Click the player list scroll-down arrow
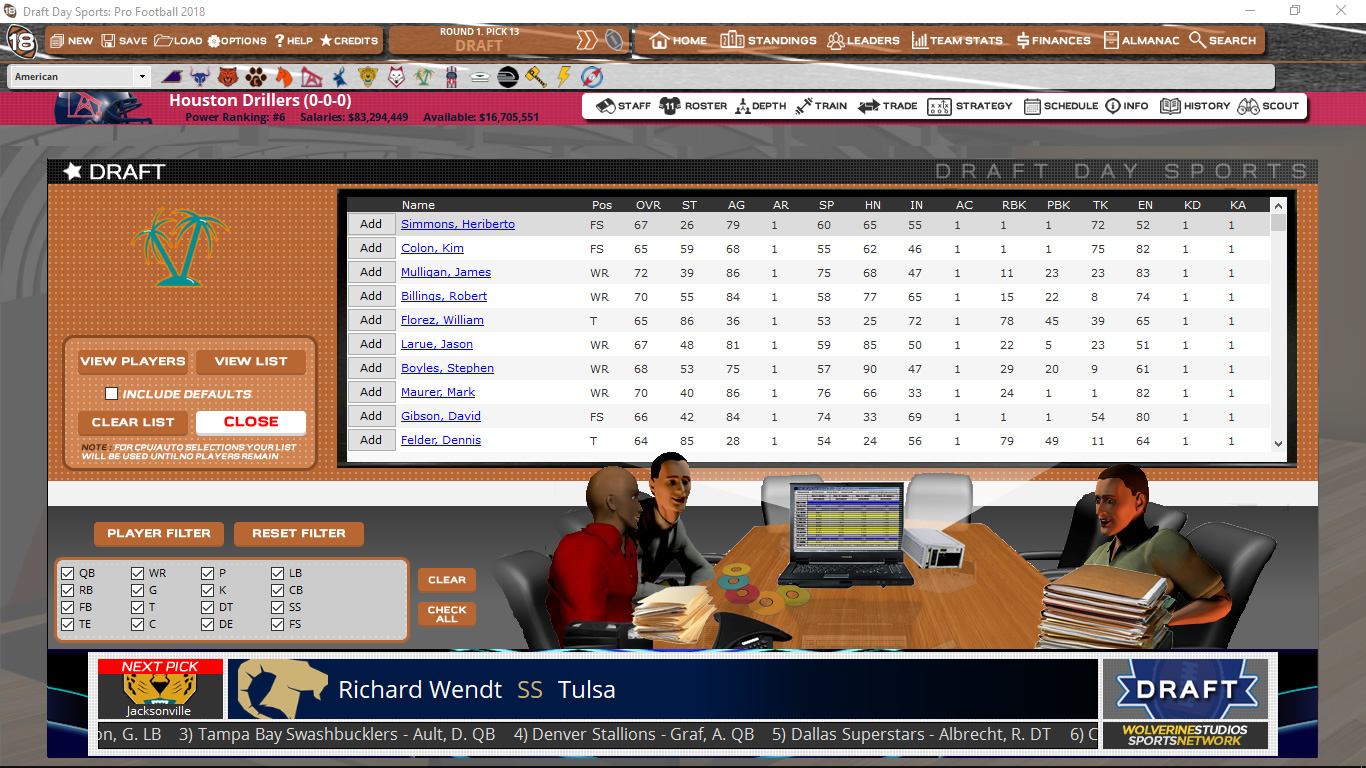Screen dimensions: 1366x768 point(1278,443)
